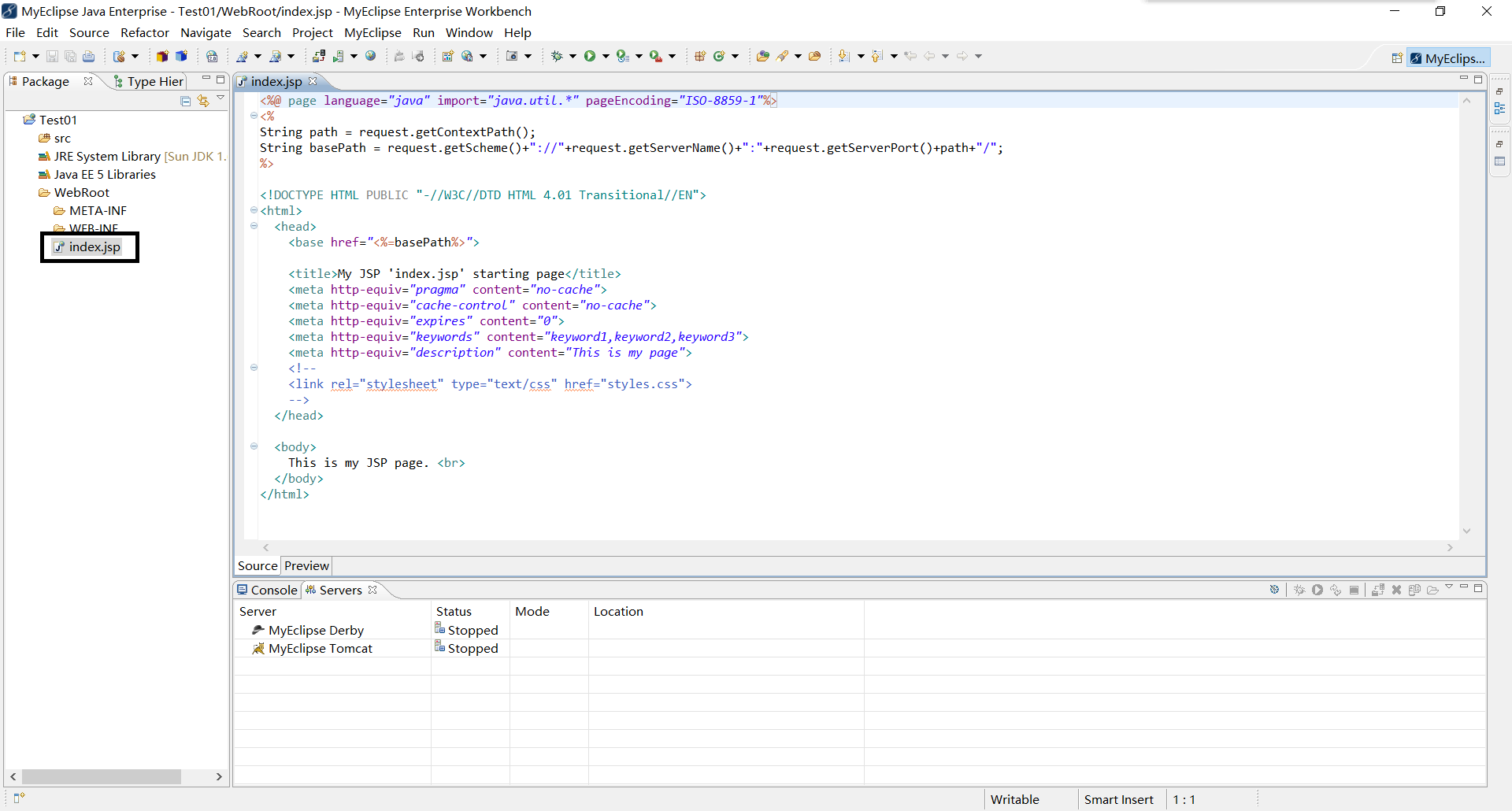Toggle the fold marker beside the head tag
This screenshot has height=811, width=1512.
click(254, 226)
